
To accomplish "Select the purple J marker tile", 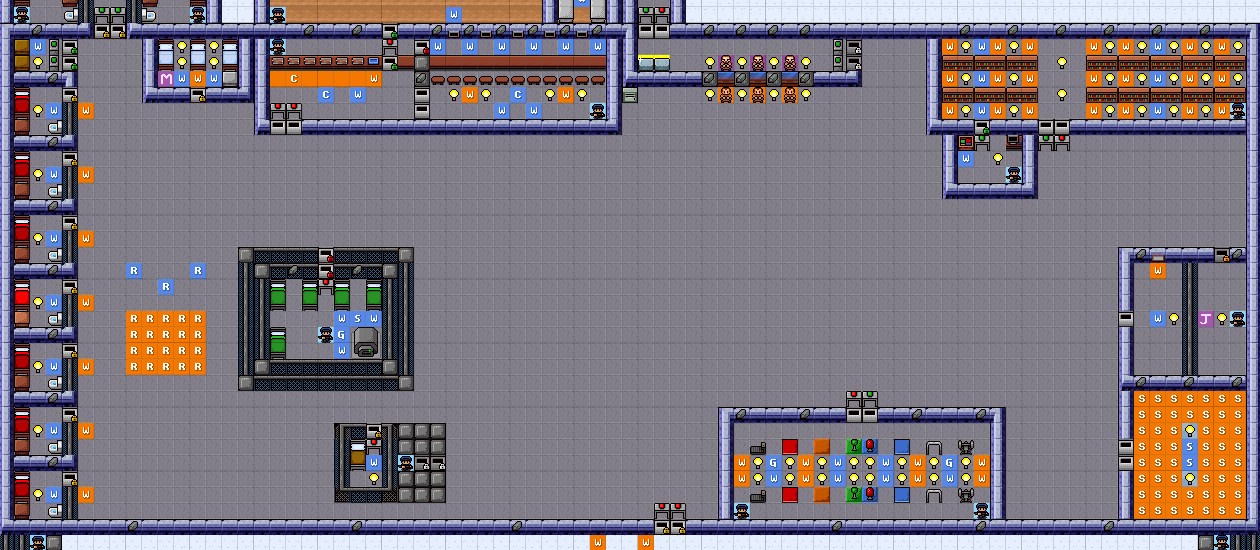I will tap(1206, 318).
